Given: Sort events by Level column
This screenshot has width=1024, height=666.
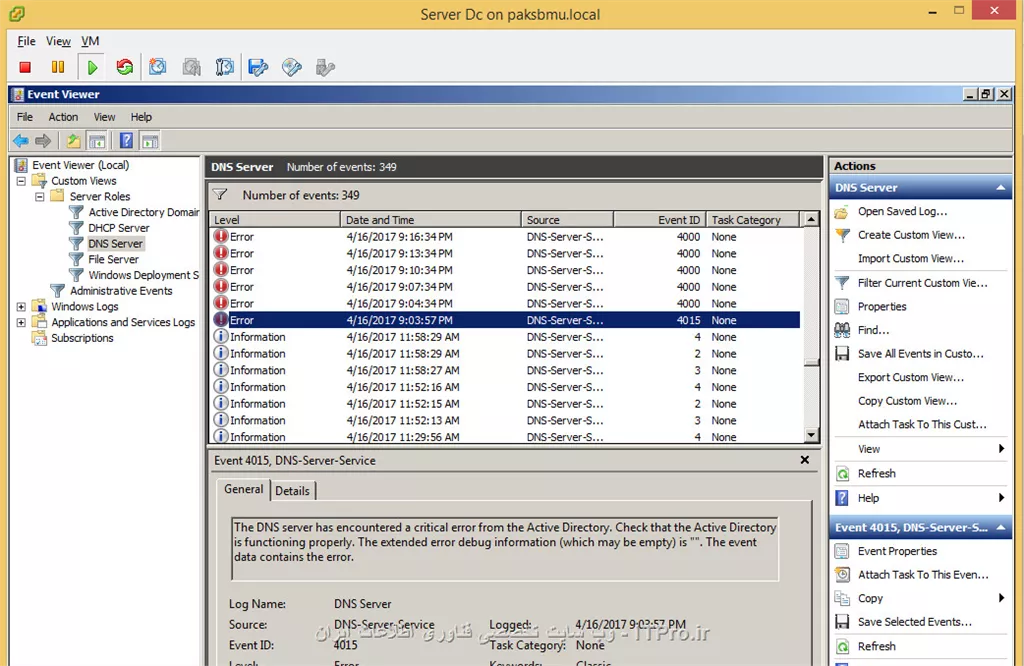Looking at the screenshot, I should click(x=274, y=219).
